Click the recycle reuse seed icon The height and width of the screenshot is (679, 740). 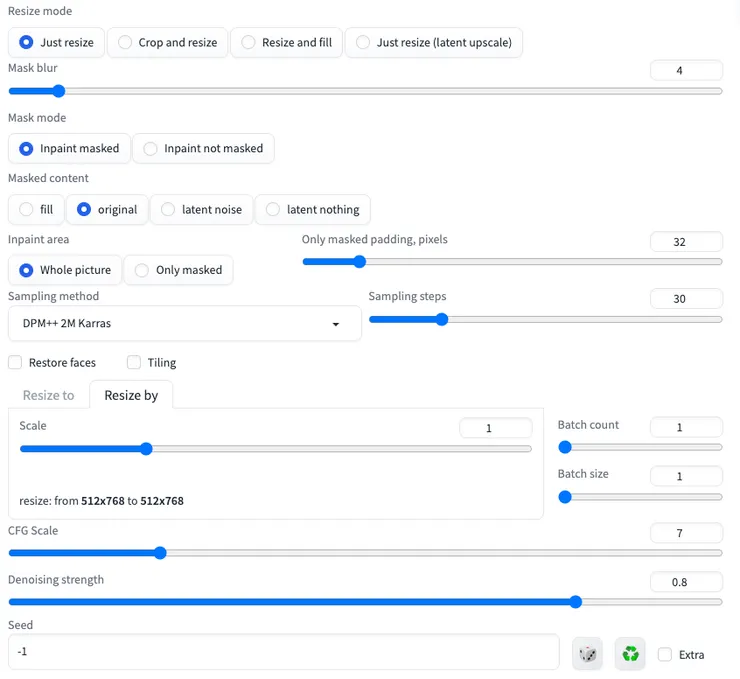click(630, 654)
